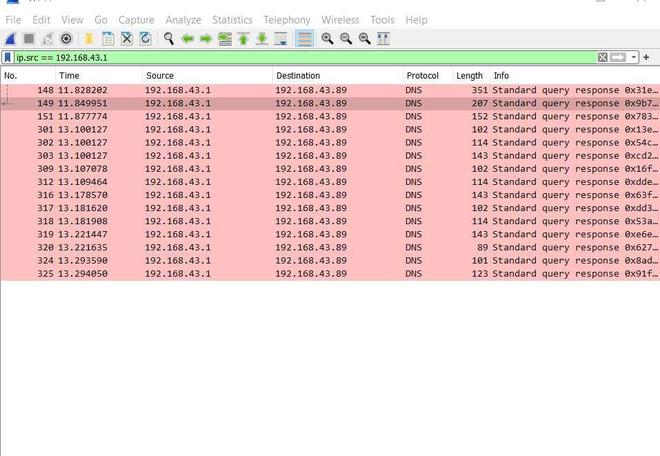Open the Edit menu
This screenshot has height=456, width=660.
pos(41,20)
